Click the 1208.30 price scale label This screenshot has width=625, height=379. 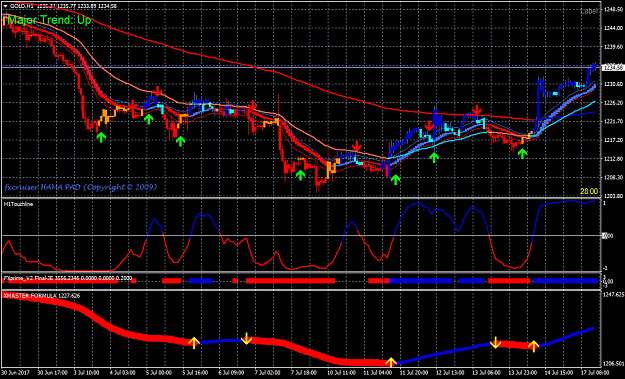tap(613, 177)
